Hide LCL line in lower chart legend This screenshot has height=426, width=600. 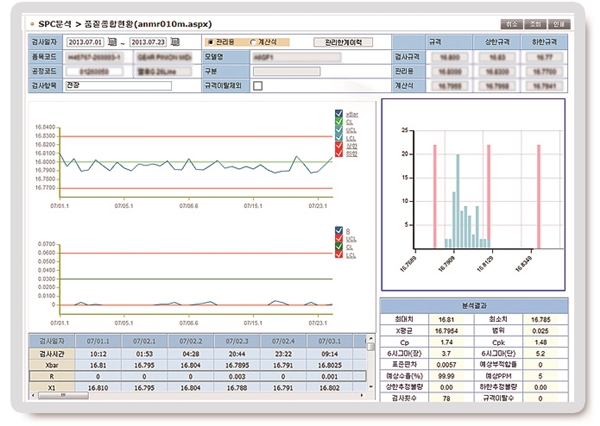click(339, 253)
